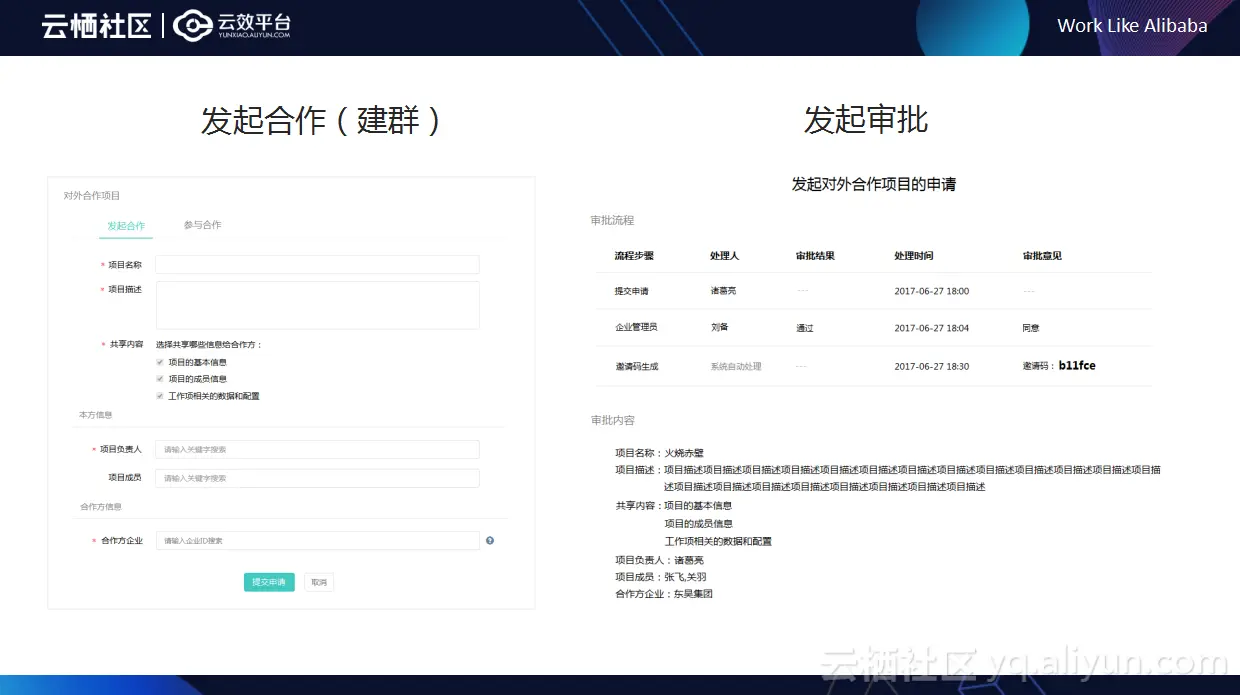The width and height of the screenshot is (1240, 695).
Task: Select the 发起合作 tab
Action: pyautogui.click(x=126, y=226)
